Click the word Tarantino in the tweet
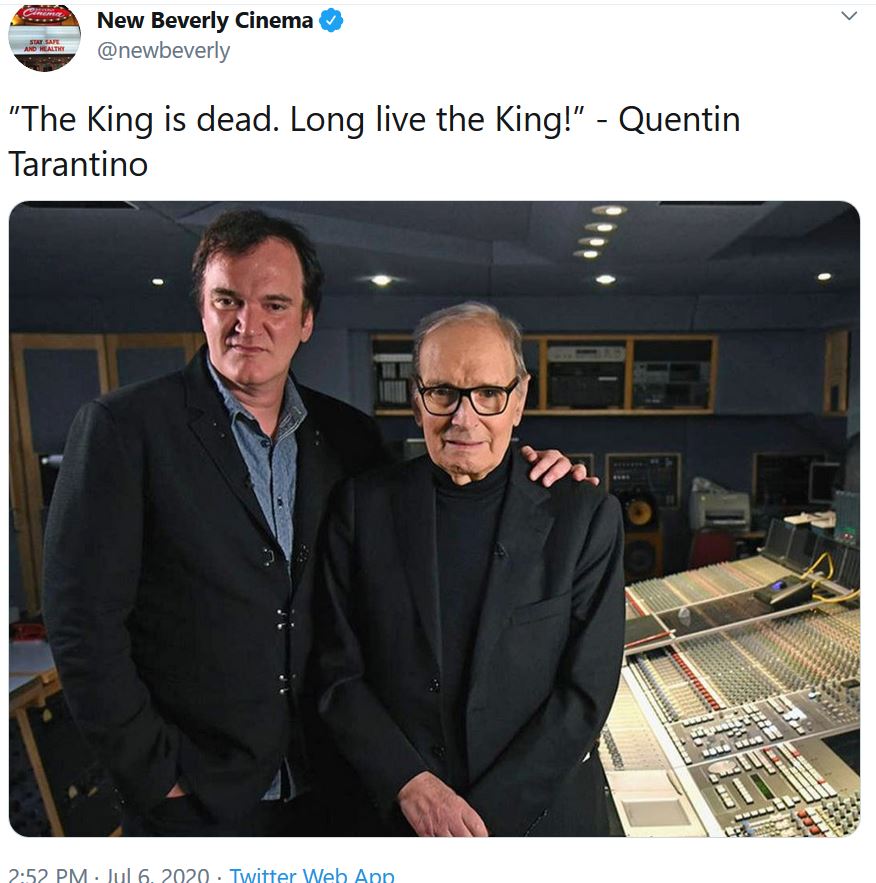Viewport: 876px width, 883px height. [78, 164]
